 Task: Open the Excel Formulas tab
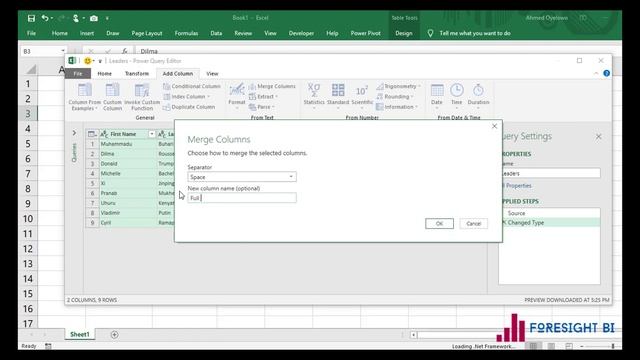(186, 33)
